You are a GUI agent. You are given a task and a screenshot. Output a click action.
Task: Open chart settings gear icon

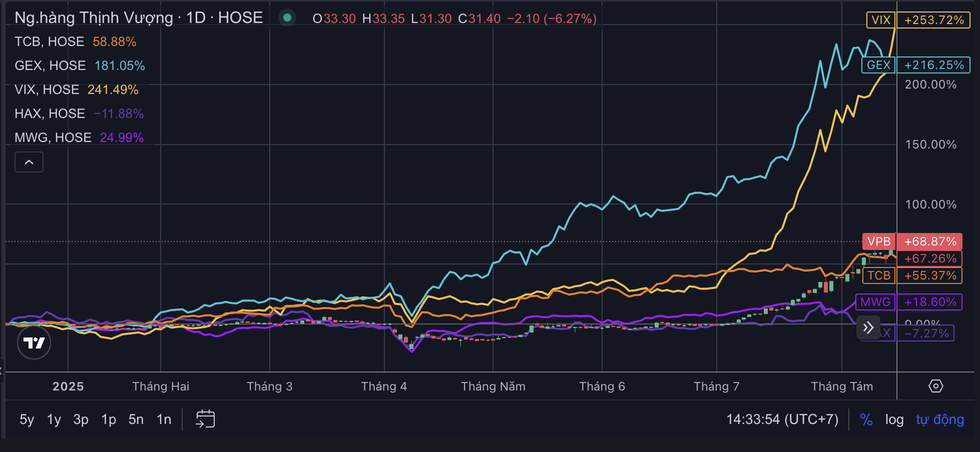[x=936, y=386]
